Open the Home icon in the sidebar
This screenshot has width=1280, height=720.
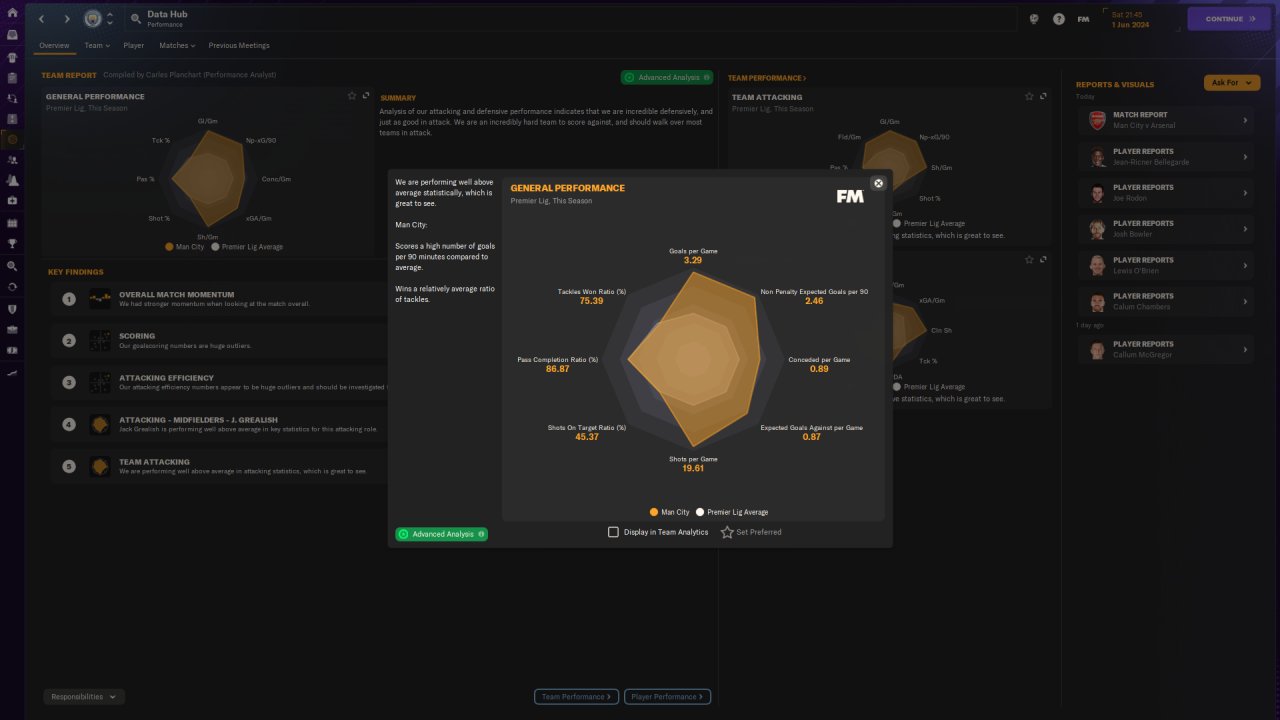click(12, 13)
